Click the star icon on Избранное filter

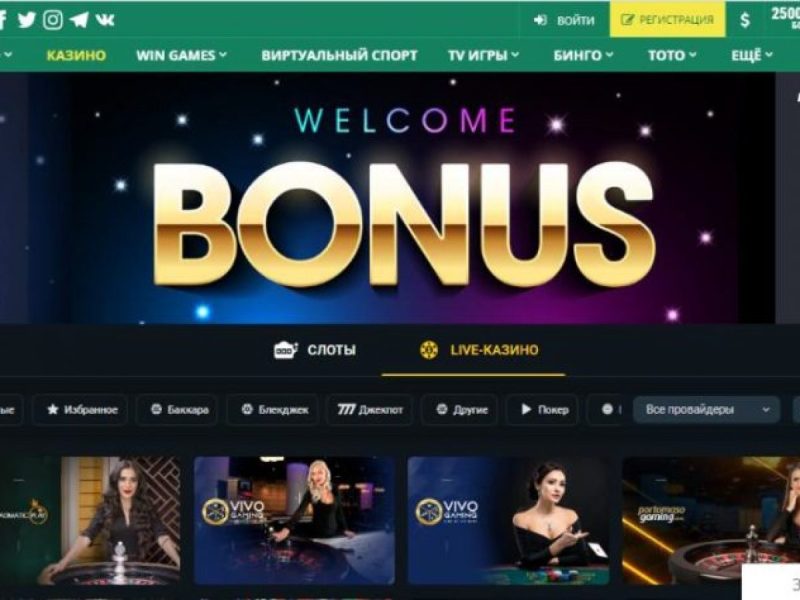pyautogui.click(x=53, y=410)
